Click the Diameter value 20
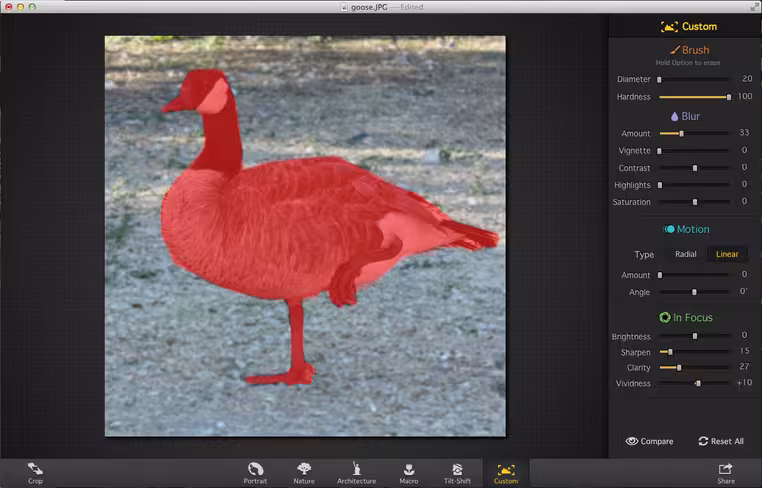The width and height of the screenshot is (762, 488). click(x=747, y=79)
